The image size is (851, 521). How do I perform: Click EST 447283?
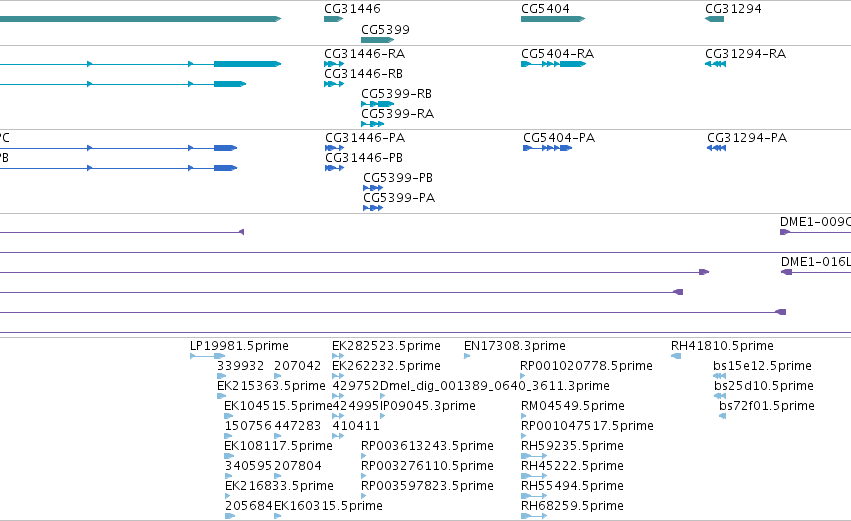297,427
